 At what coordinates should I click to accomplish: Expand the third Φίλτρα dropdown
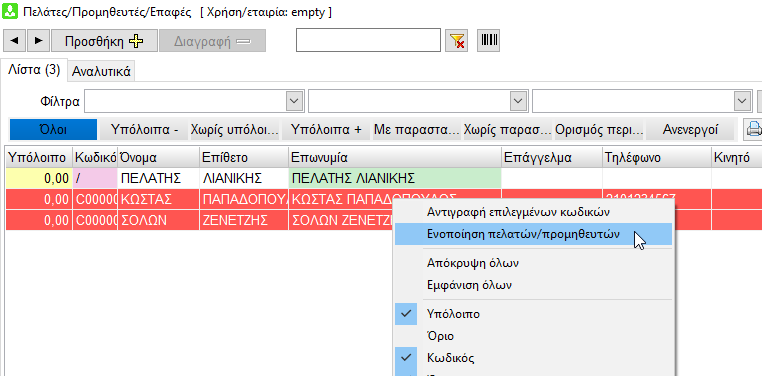click(x=741, y=101)
